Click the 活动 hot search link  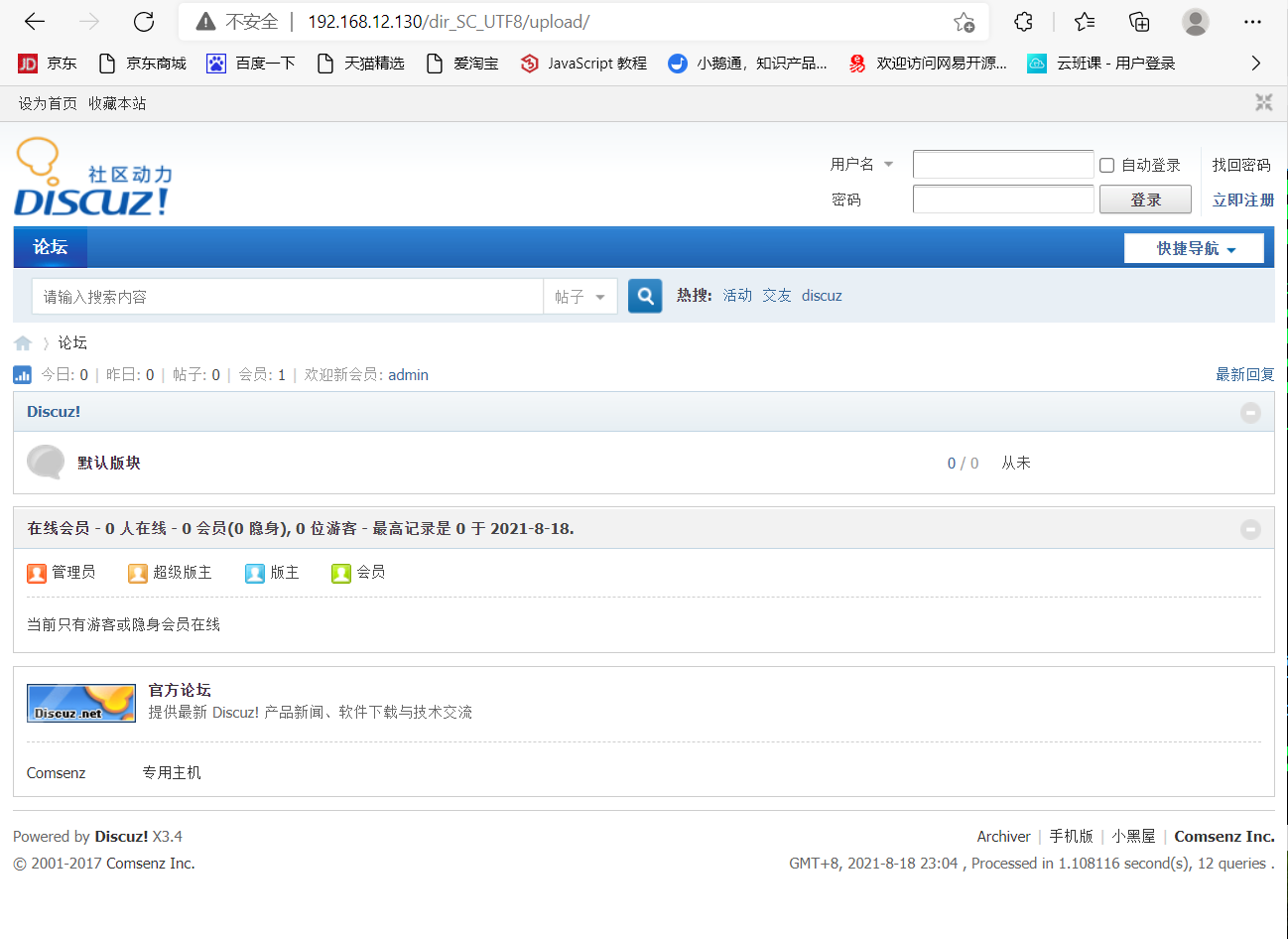coord(737,296)
